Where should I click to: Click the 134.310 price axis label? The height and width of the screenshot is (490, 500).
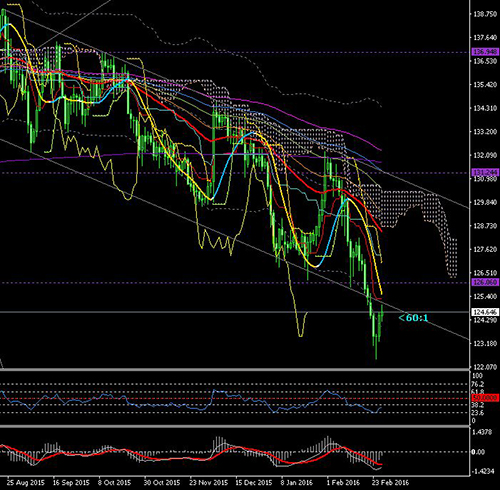tap(485, 108)
